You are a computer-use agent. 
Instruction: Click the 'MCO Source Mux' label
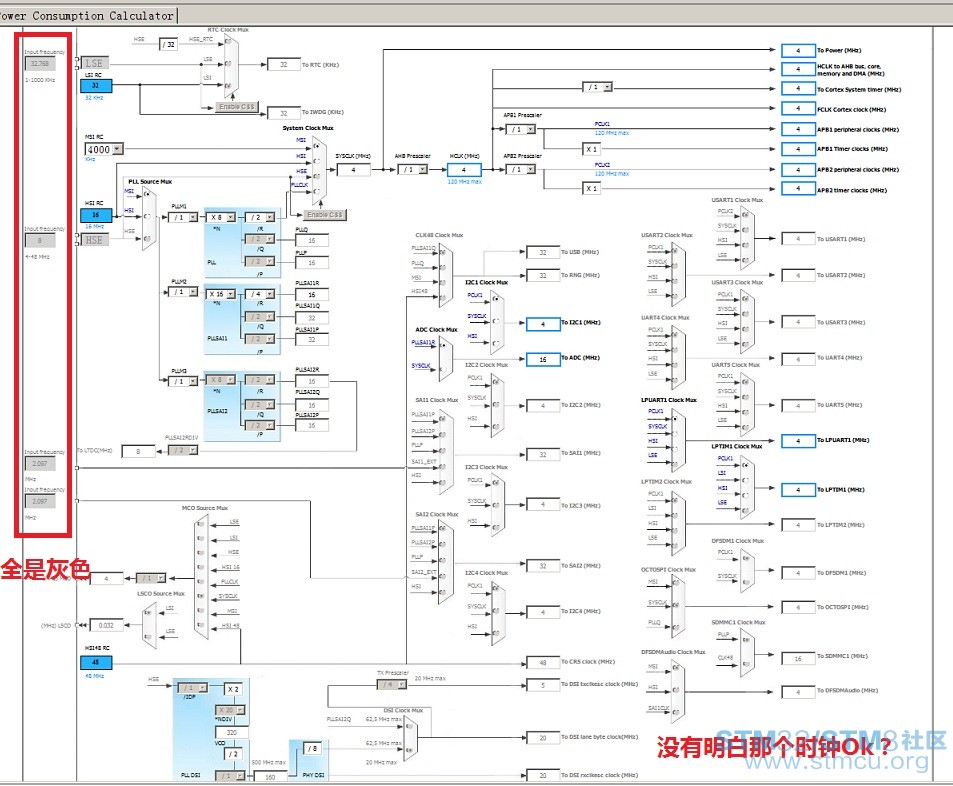[205, 508]
